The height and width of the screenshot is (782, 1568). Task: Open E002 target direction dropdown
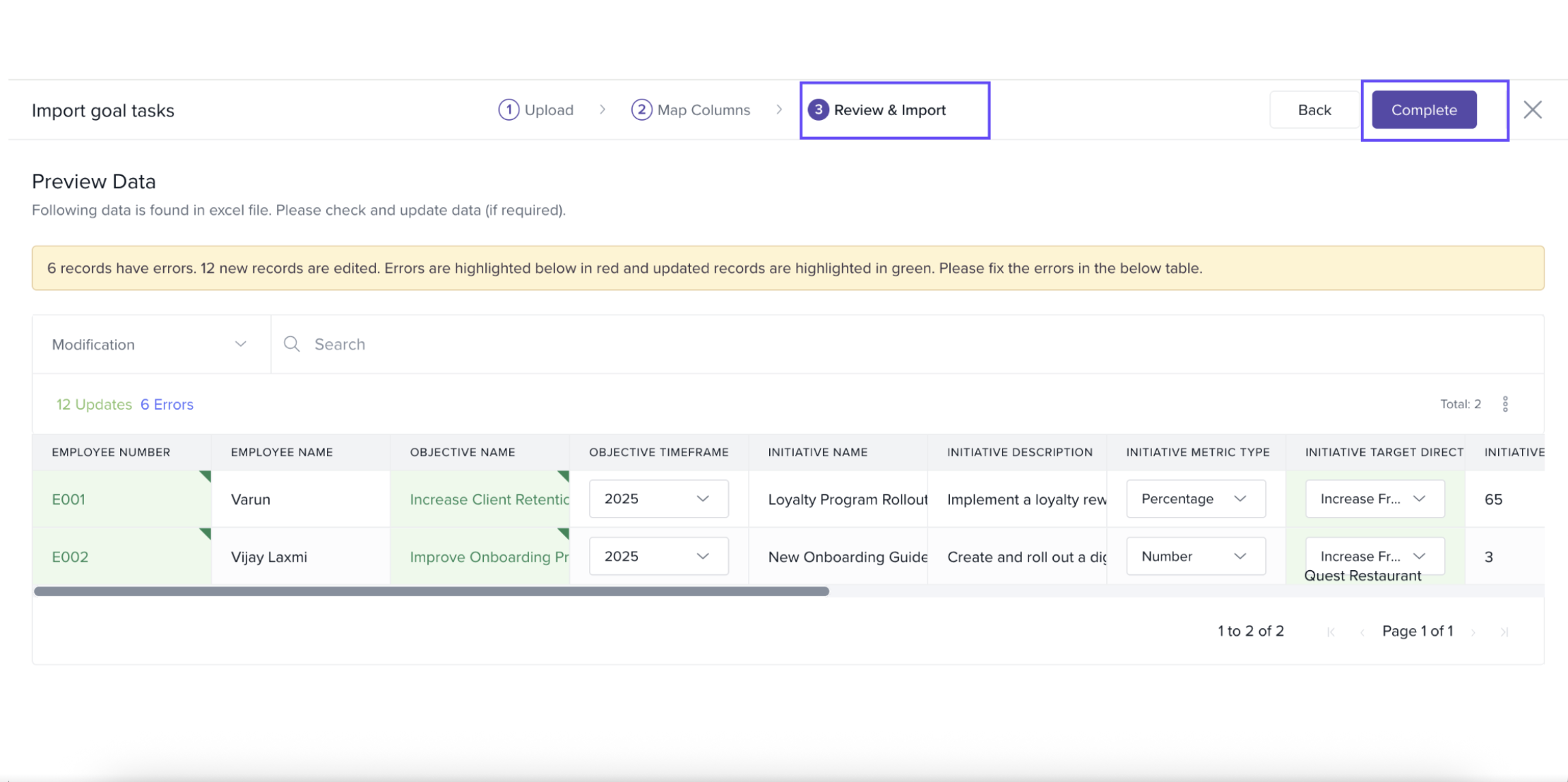pyautogui.click(x=1374, y=556)
